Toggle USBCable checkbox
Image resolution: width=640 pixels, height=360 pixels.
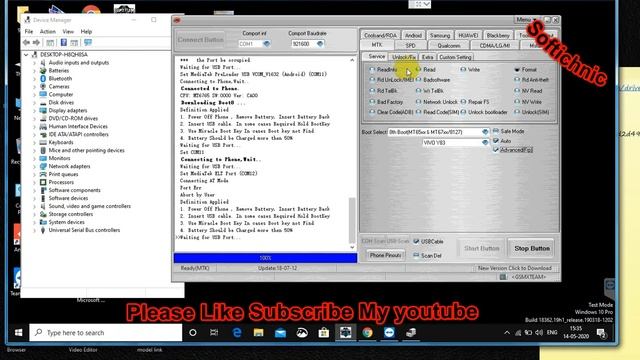pos(416,241)
